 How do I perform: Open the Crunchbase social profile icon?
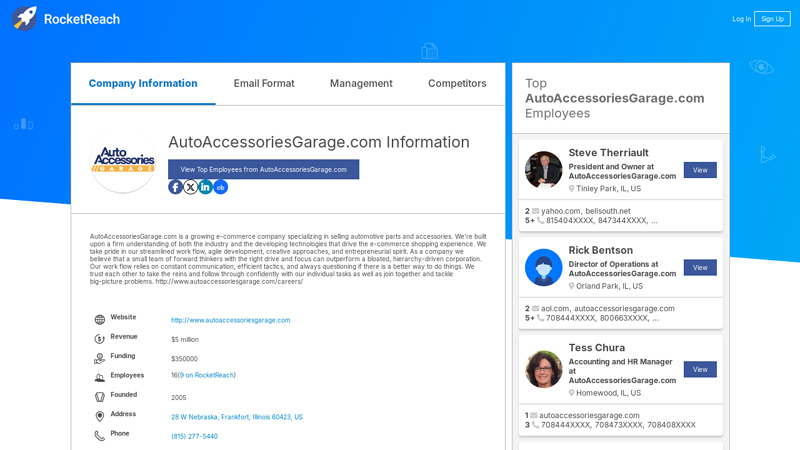(x=220, y=187)
